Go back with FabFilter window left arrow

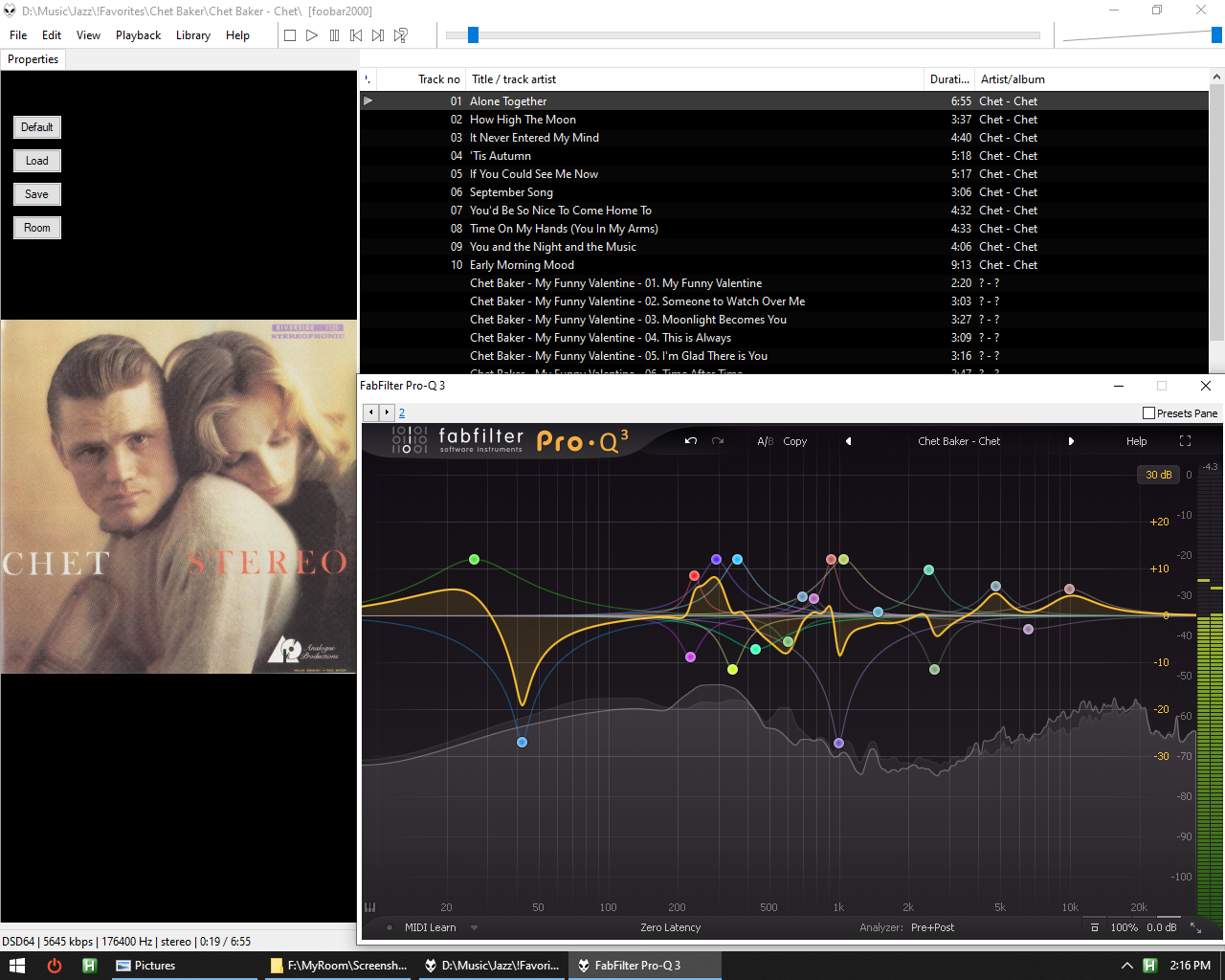point(371,412)
